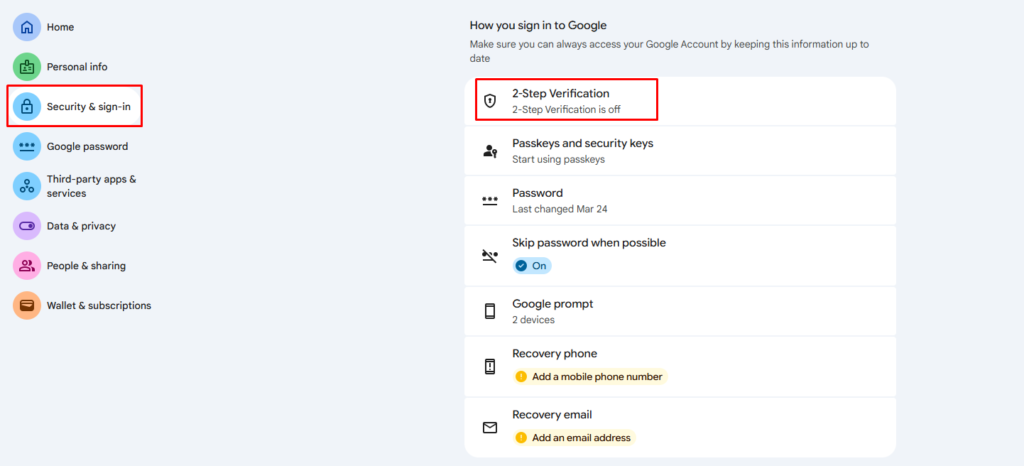Click the warning icon beside Add an email address

pos(520,438)
